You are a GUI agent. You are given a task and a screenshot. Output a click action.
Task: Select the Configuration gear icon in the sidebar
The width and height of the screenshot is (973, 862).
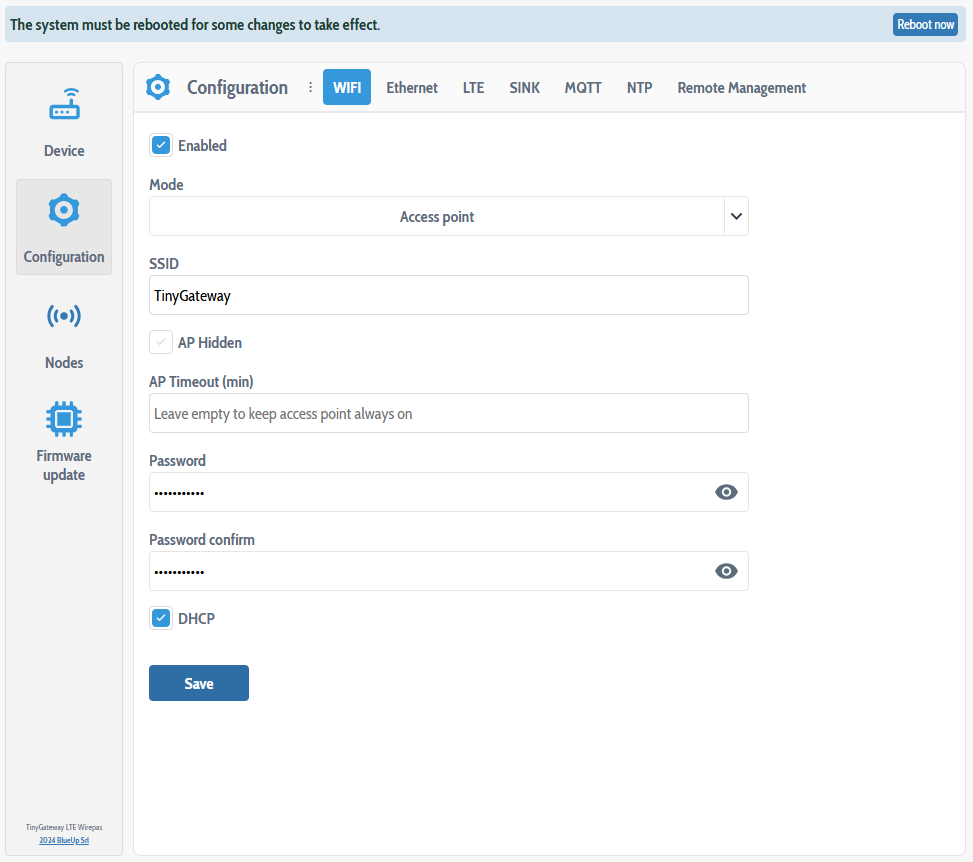[63, 210]
